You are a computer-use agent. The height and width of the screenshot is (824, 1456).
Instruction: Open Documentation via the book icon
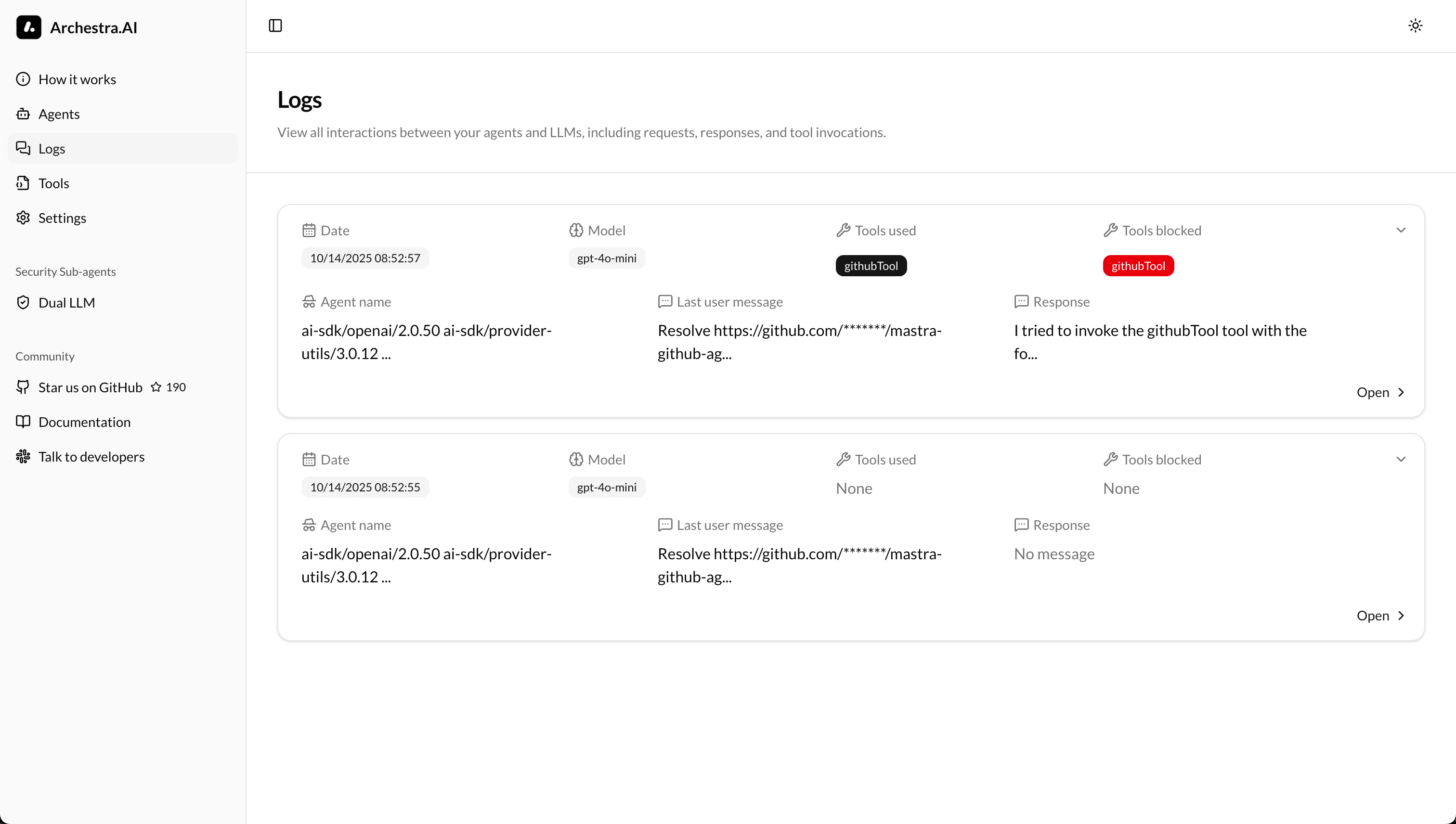coord(23,422)
